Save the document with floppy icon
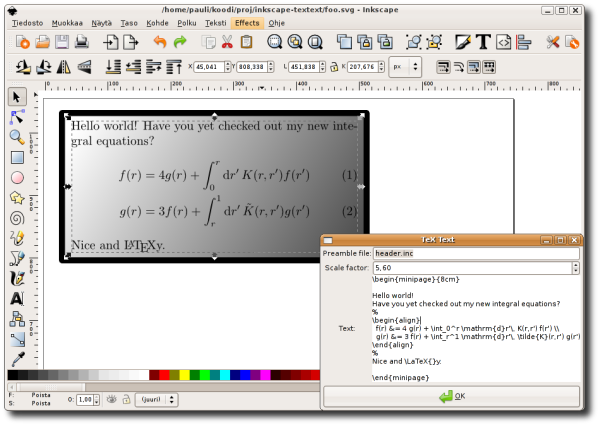 point(62,42)
